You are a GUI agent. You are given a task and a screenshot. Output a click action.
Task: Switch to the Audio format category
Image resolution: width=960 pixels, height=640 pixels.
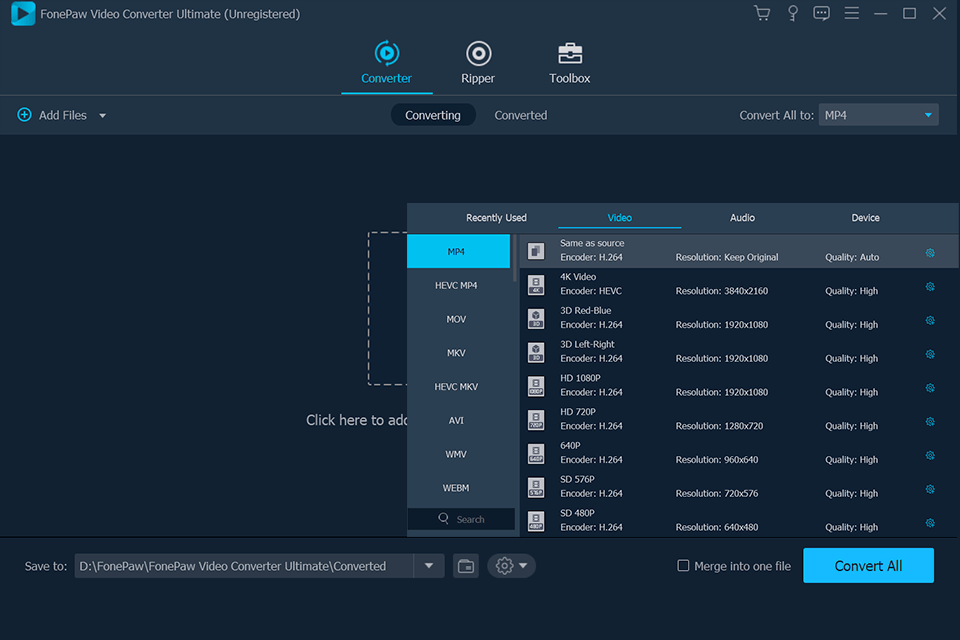point(742,217)
